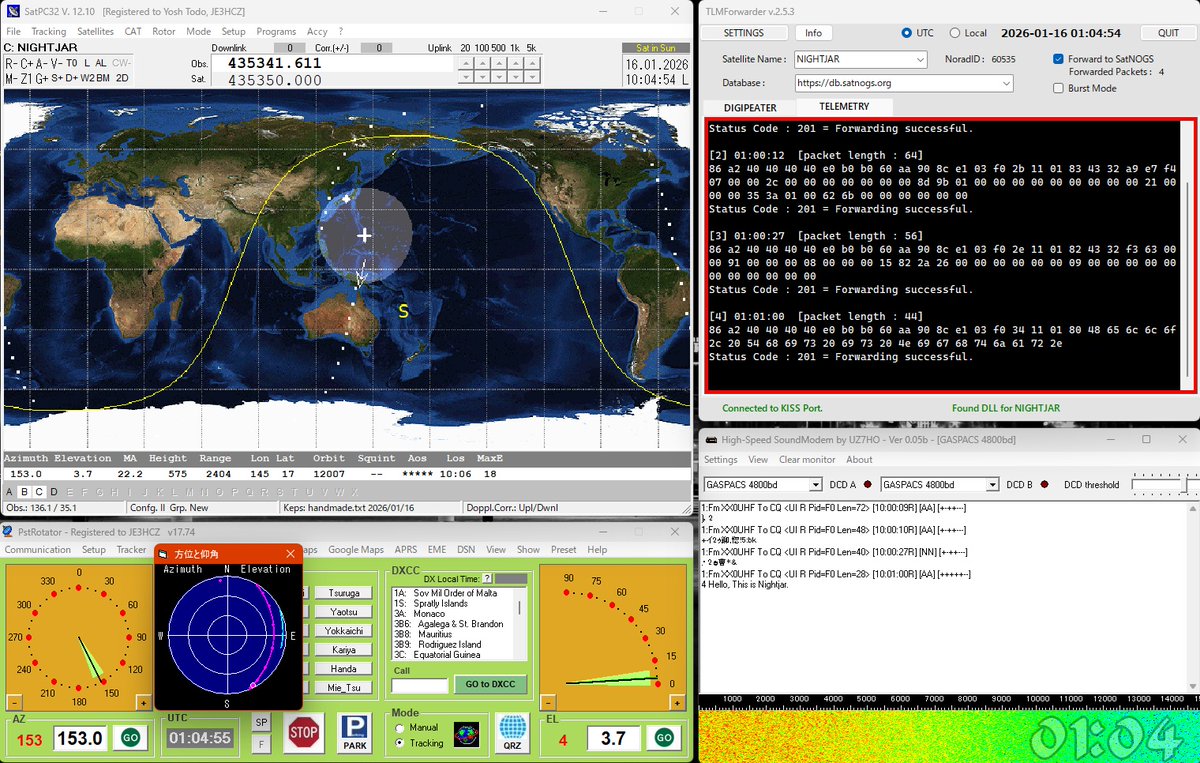Screen dimensions: 1200x763
Task: Select the Local time radio button
Action: [x=954, y=33]
